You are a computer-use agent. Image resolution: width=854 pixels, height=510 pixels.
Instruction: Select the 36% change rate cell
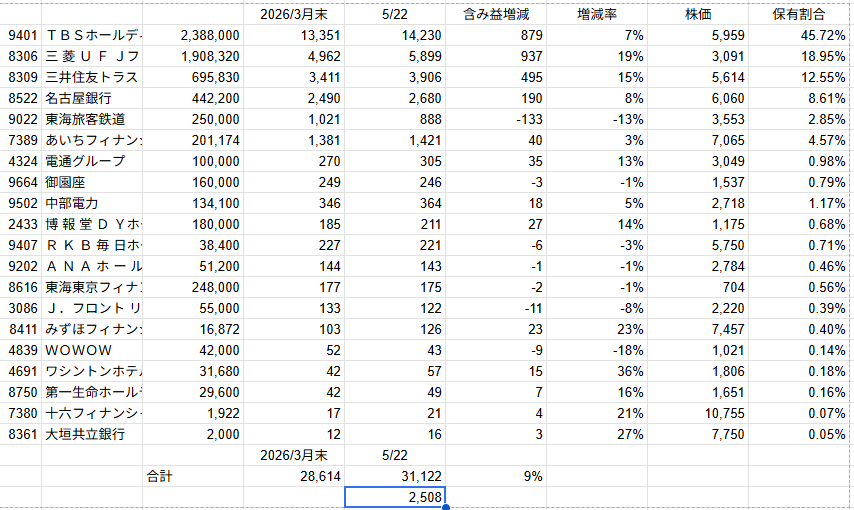pos(597,371)
